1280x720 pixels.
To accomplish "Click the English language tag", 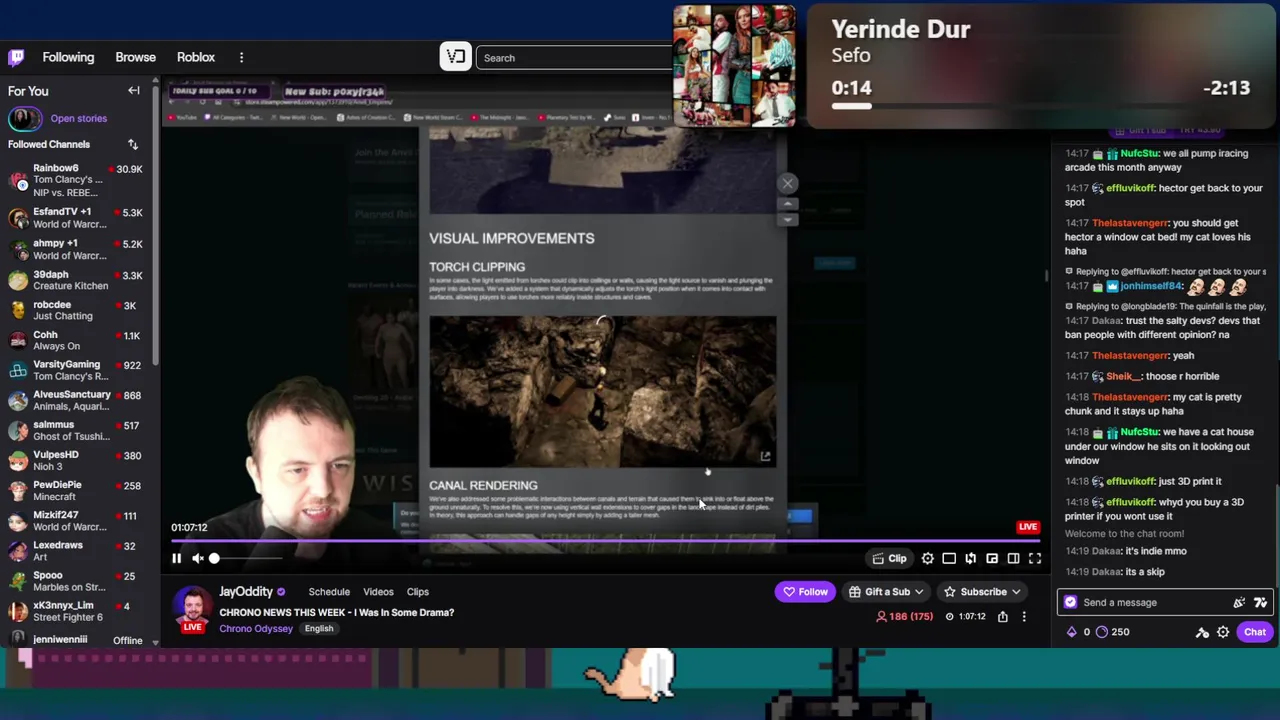I will point(319,628).
